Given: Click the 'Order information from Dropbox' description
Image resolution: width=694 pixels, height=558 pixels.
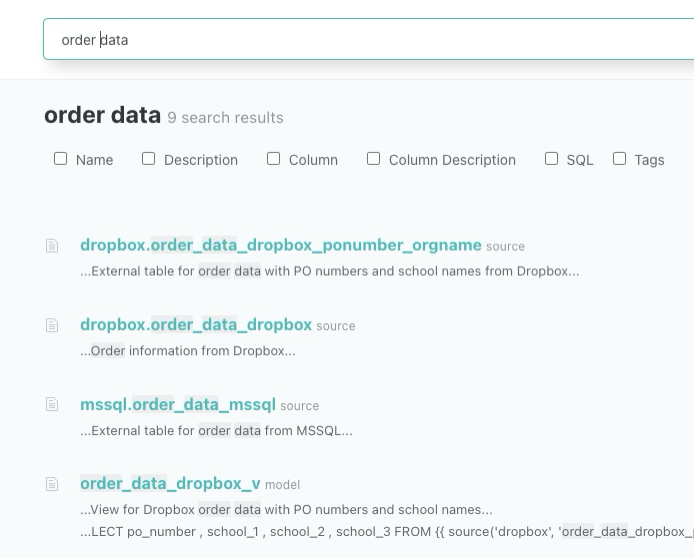Looking at the screenshot, I should point(188,351).
